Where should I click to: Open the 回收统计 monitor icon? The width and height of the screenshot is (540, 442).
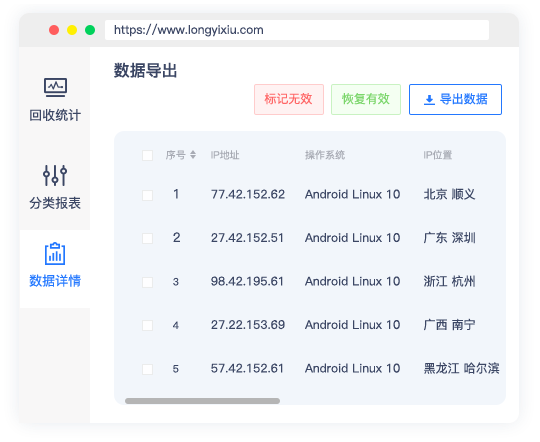(x=55, y=88)
